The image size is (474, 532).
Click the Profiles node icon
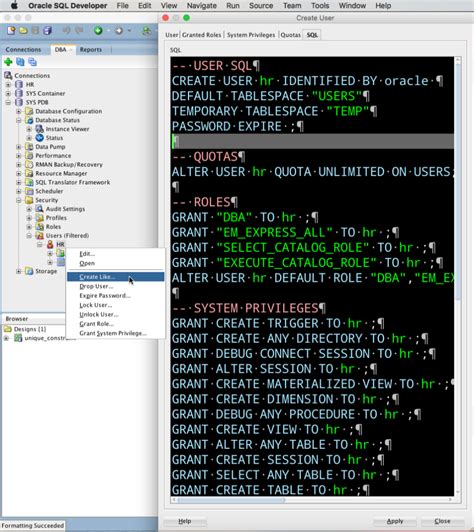[39, 217]
